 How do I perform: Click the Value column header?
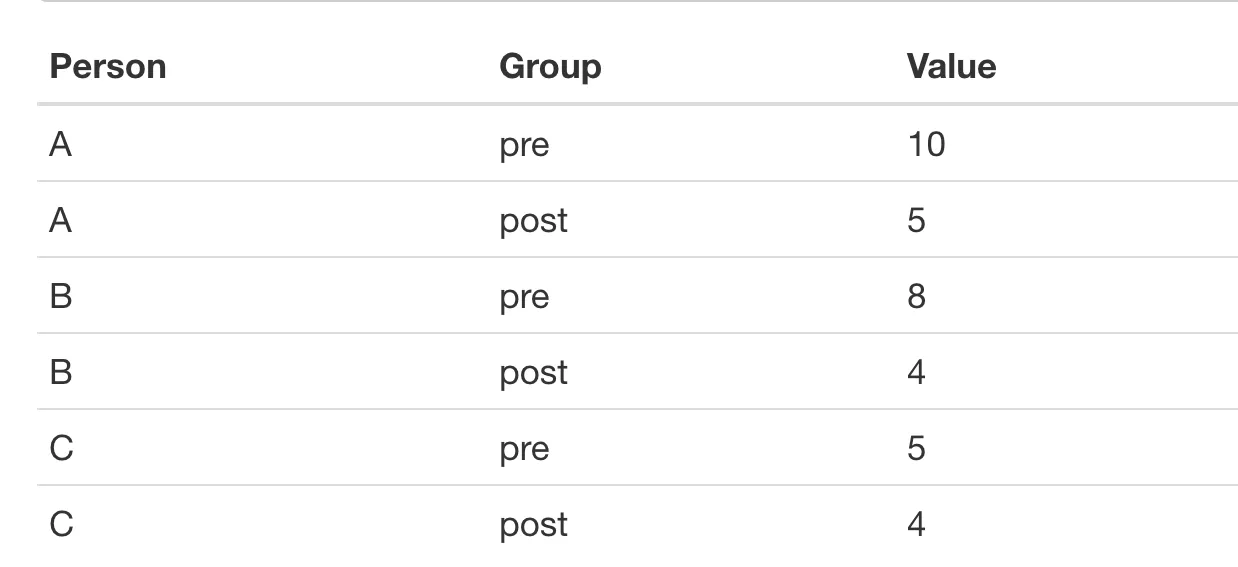(x=951, y=67)
